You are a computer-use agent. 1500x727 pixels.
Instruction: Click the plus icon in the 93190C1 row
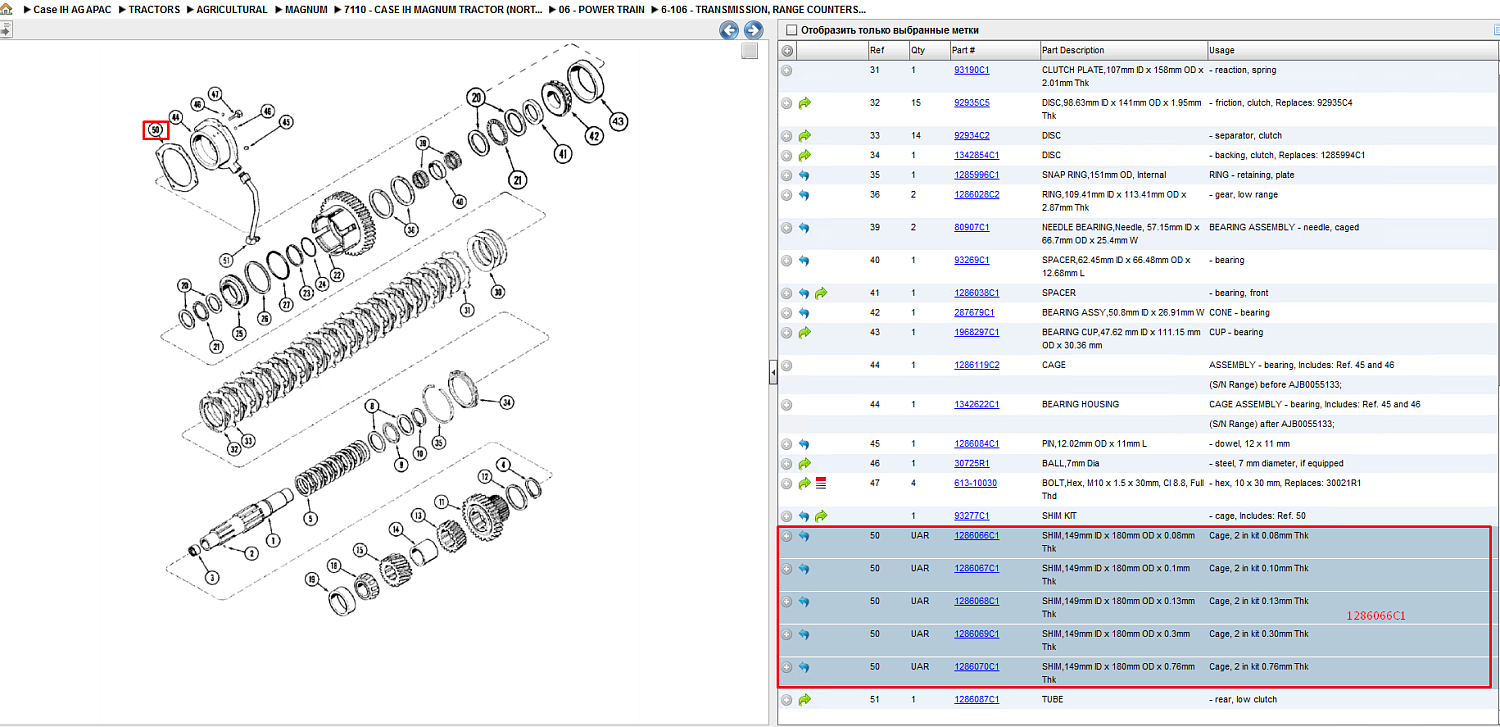coord(787,71)
